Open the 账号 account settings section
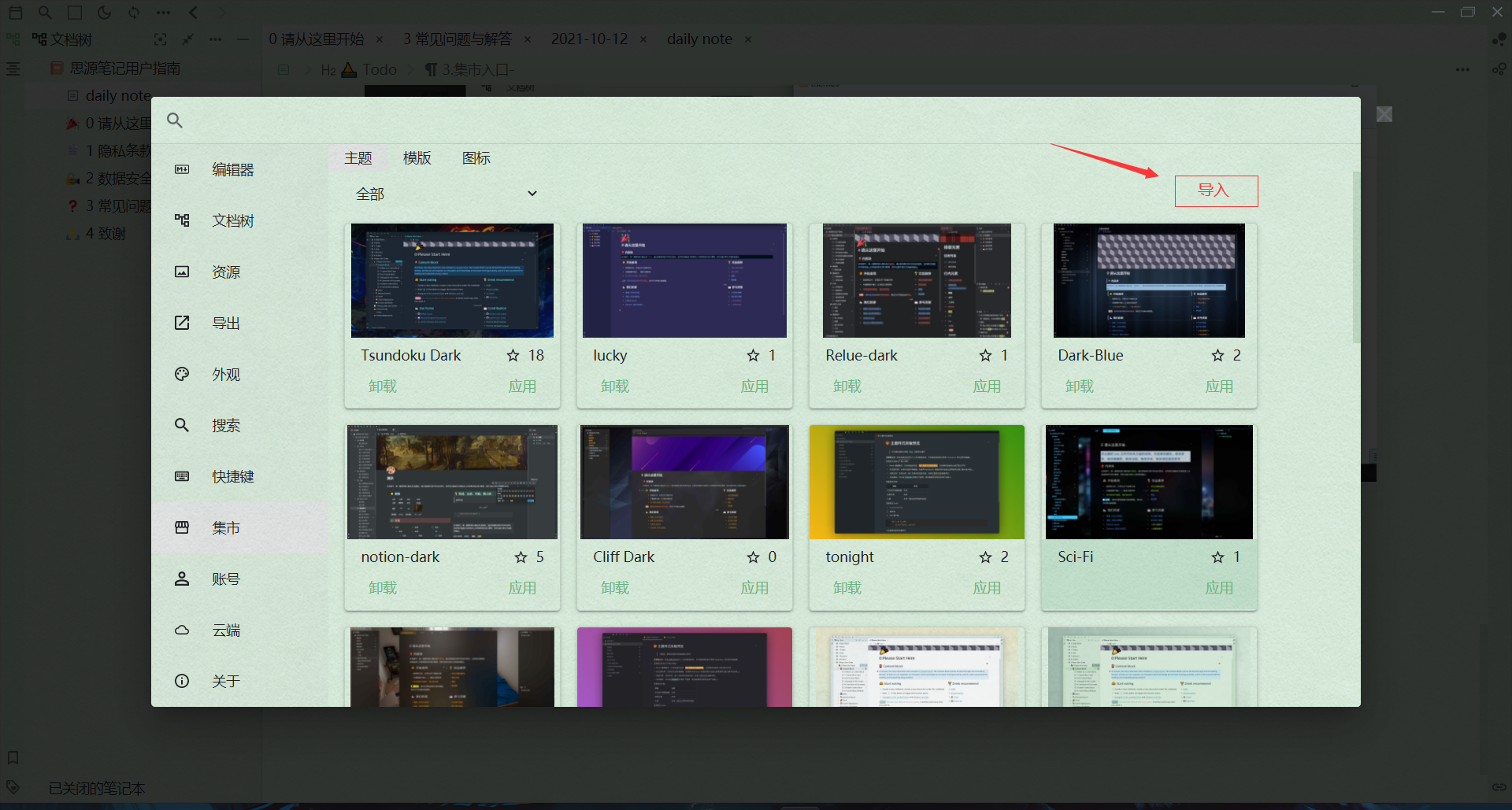This screenshot has height=810, width=1512. (x=225, y=579)
